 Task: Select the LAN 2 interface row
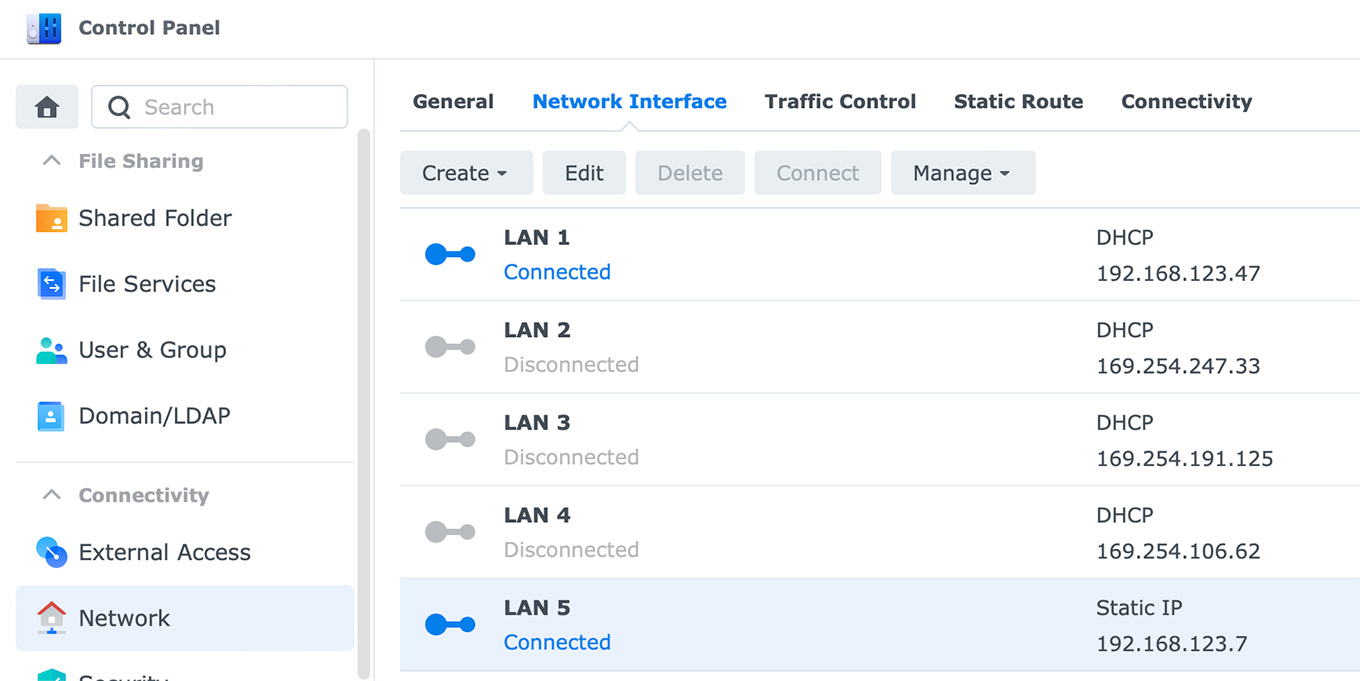click(800, 347)
